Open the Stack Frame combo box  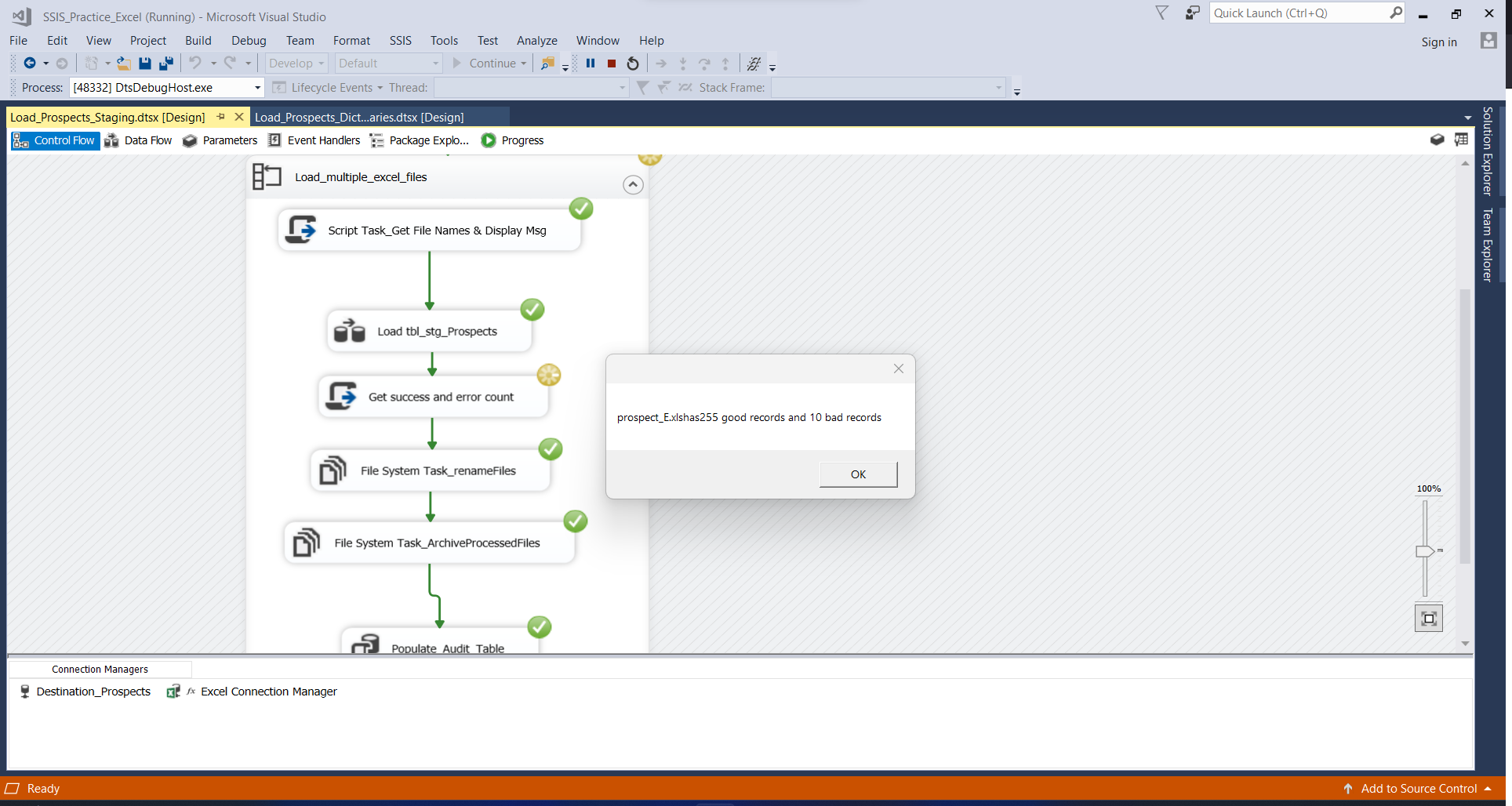(888, 88)
